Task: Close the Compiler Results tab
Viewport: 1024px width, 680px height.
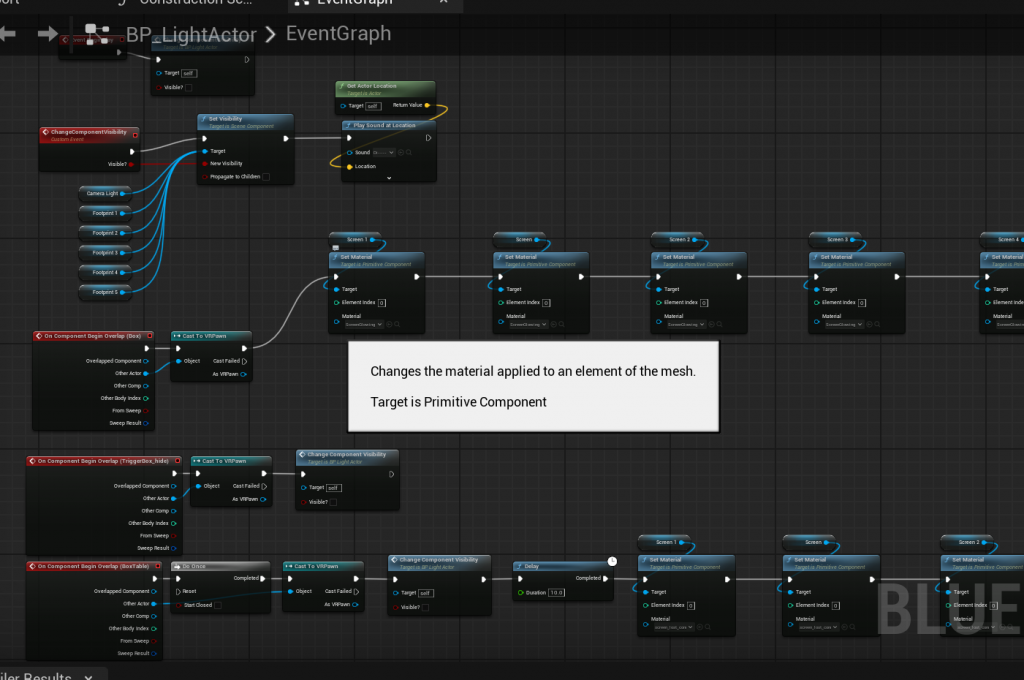Action: pos(88,677)
